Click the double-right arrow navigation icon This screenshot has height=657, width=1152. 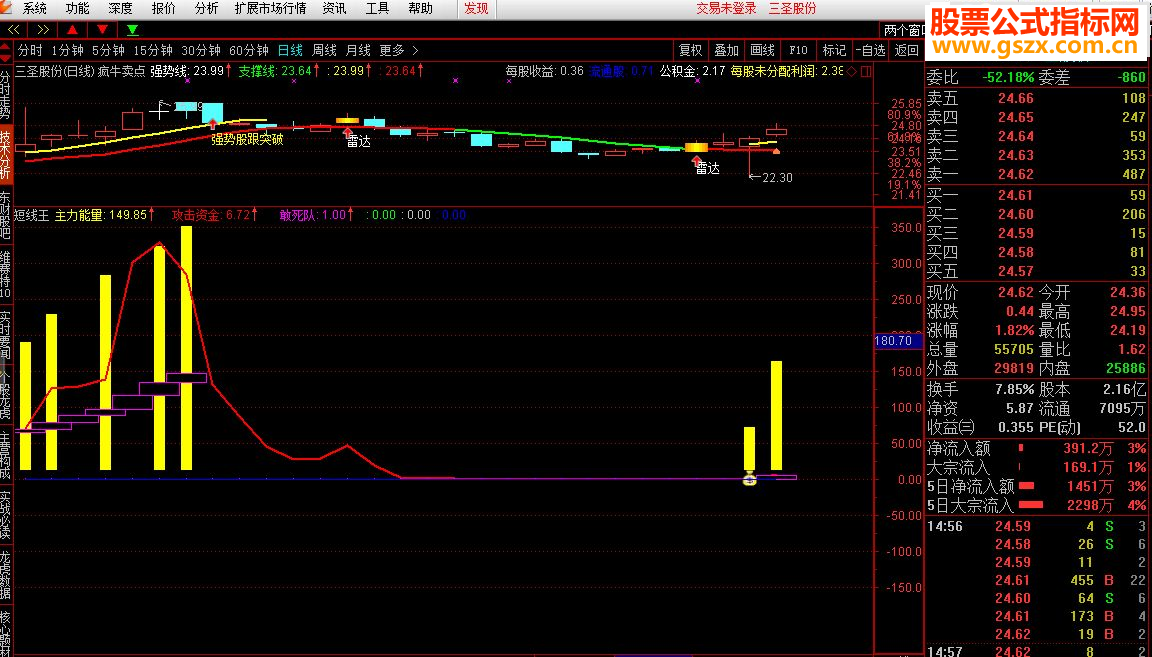(x=43, y=30)
